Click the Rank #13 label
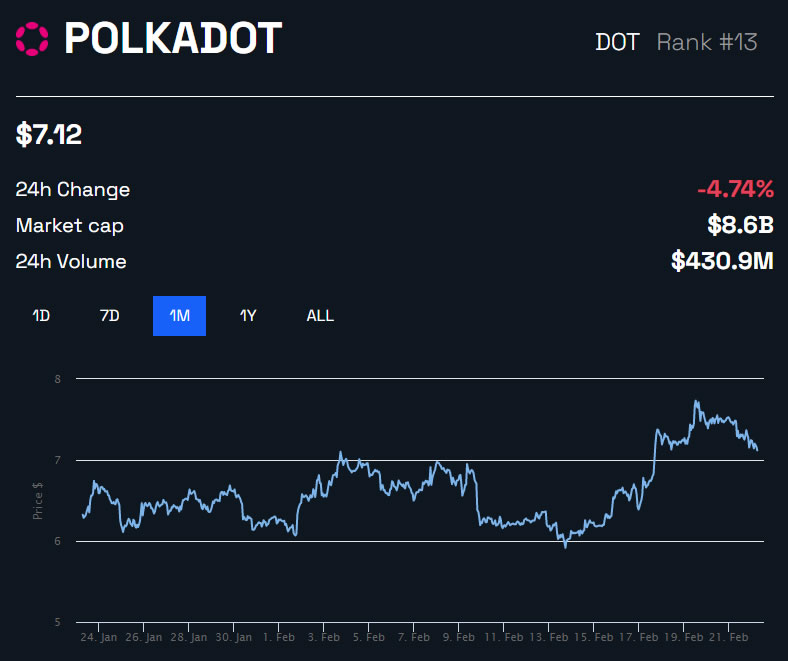The width and height of the screenshot is (788, 661). point(707,42)
